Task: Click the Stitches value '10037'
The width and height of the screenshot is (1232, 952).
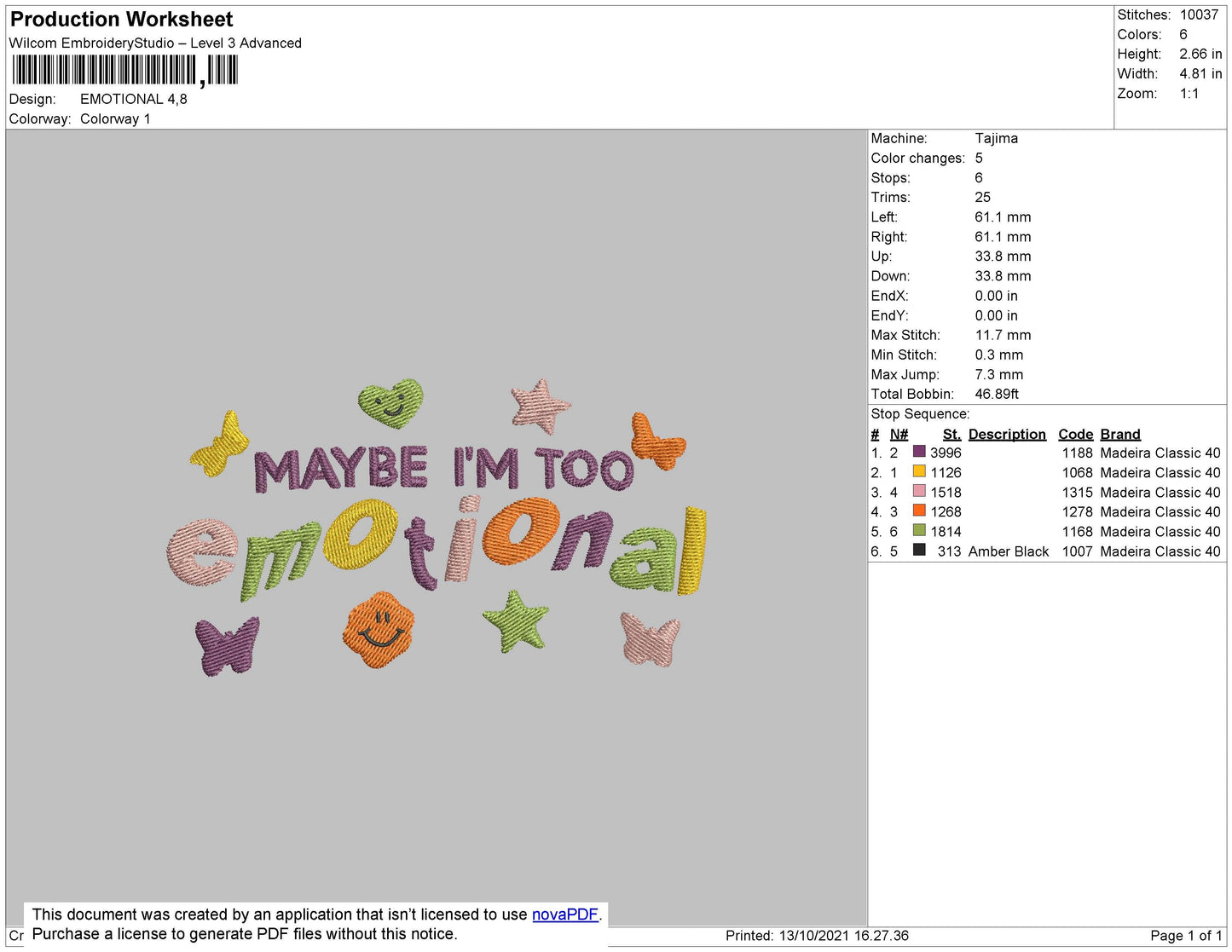Action: click(1199, 14)
